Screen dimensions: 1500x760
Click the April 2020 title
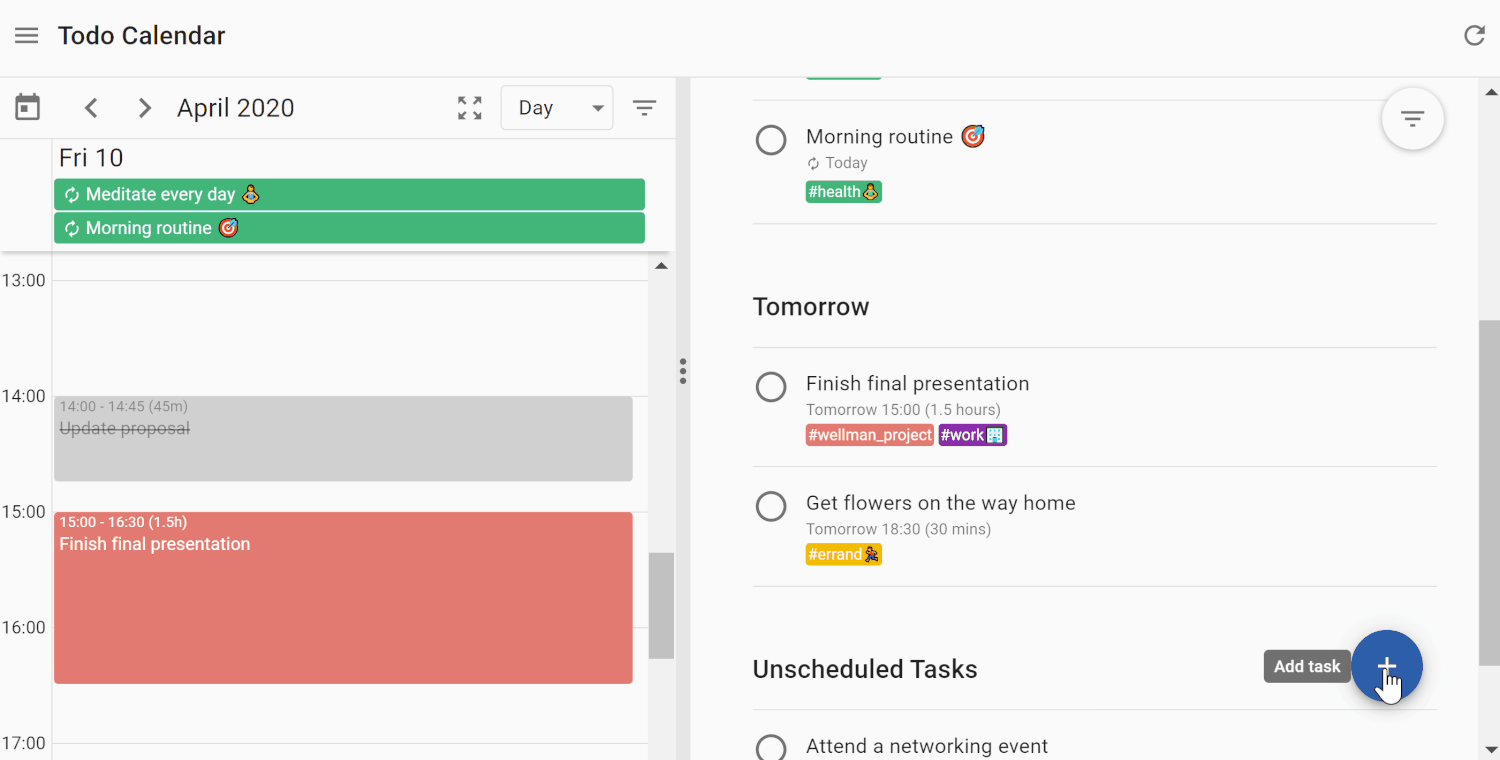[236, 108]
